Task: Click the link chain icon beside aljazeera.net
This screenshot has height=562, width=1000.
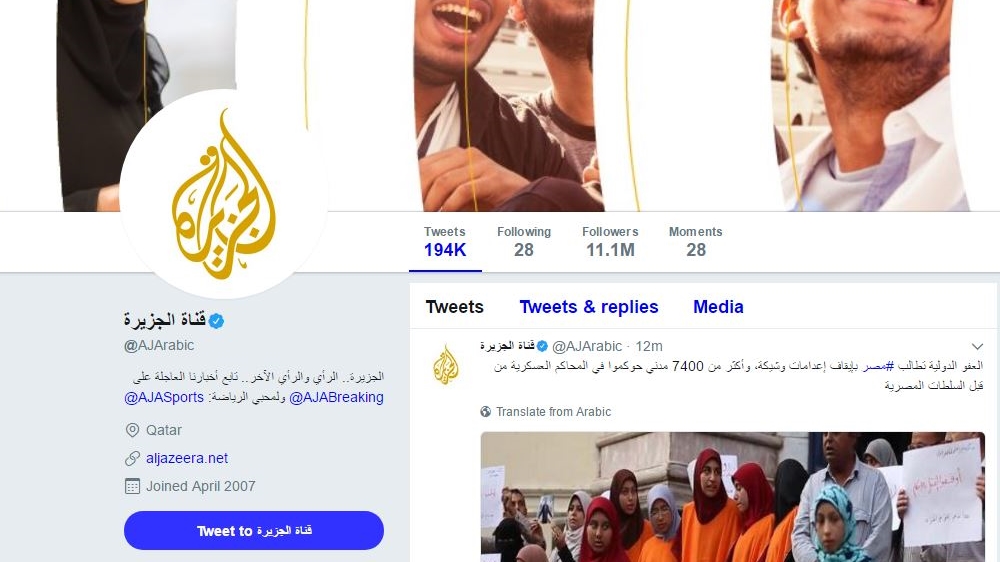Action: [x=132, y=458]
